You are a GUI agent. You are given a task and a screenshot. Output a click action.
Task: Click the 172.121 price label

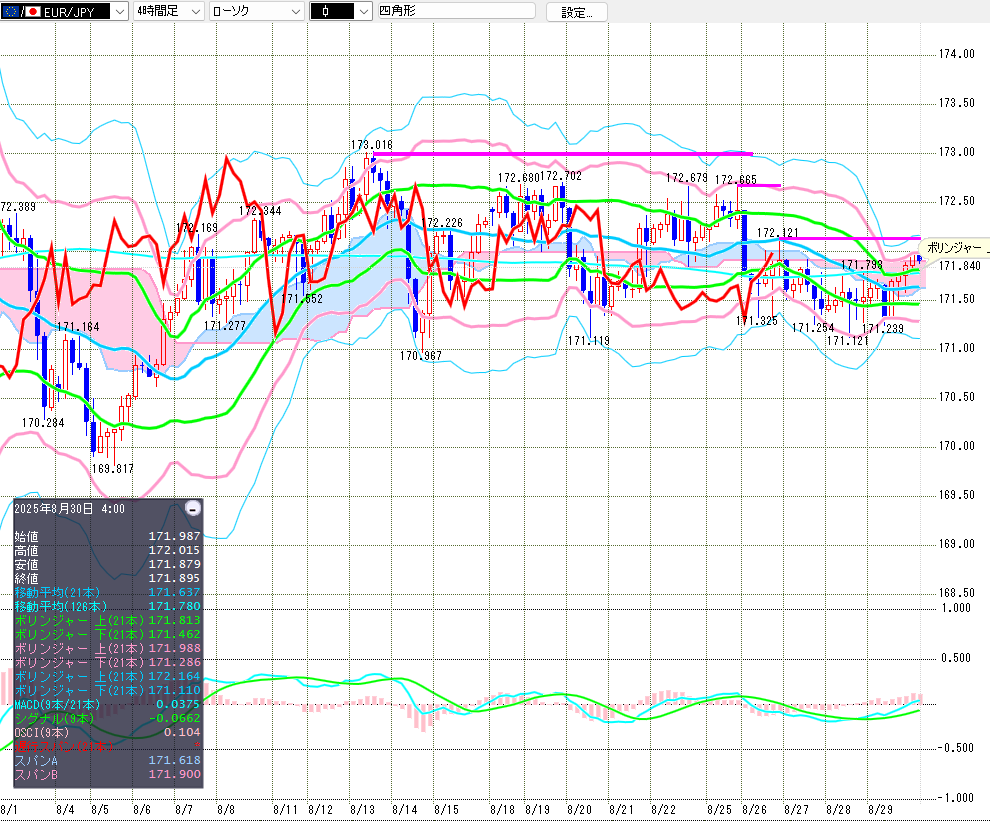coord(778,233)
